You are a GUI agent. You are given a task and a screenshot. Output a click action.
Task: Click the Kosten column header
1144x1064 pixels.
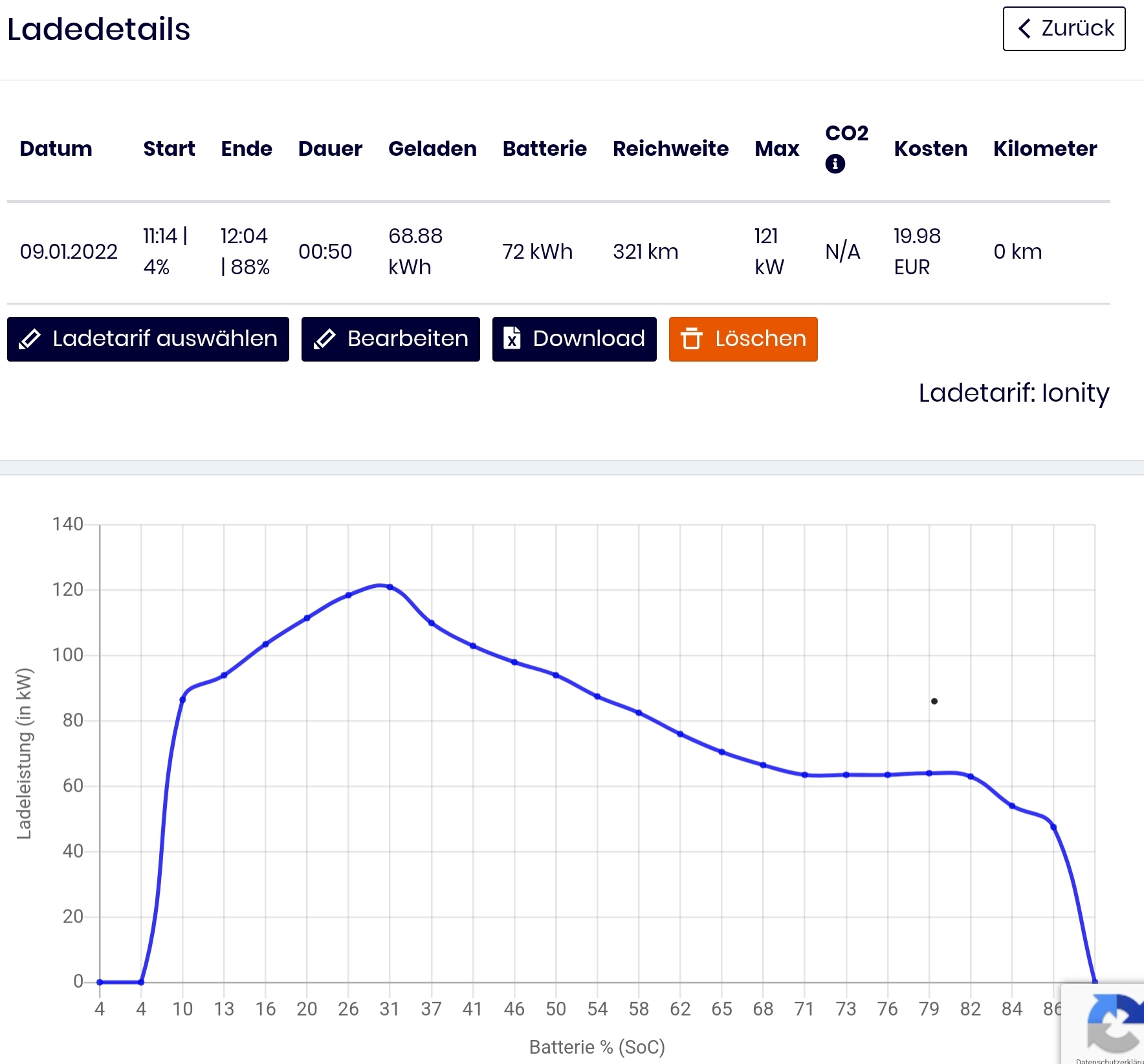tap(930, 149)
